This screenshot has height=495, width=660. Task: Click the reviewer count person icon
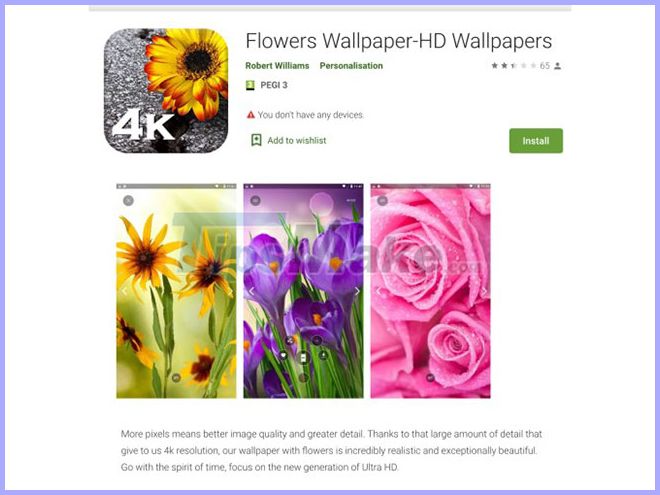(x=557, y=66)
